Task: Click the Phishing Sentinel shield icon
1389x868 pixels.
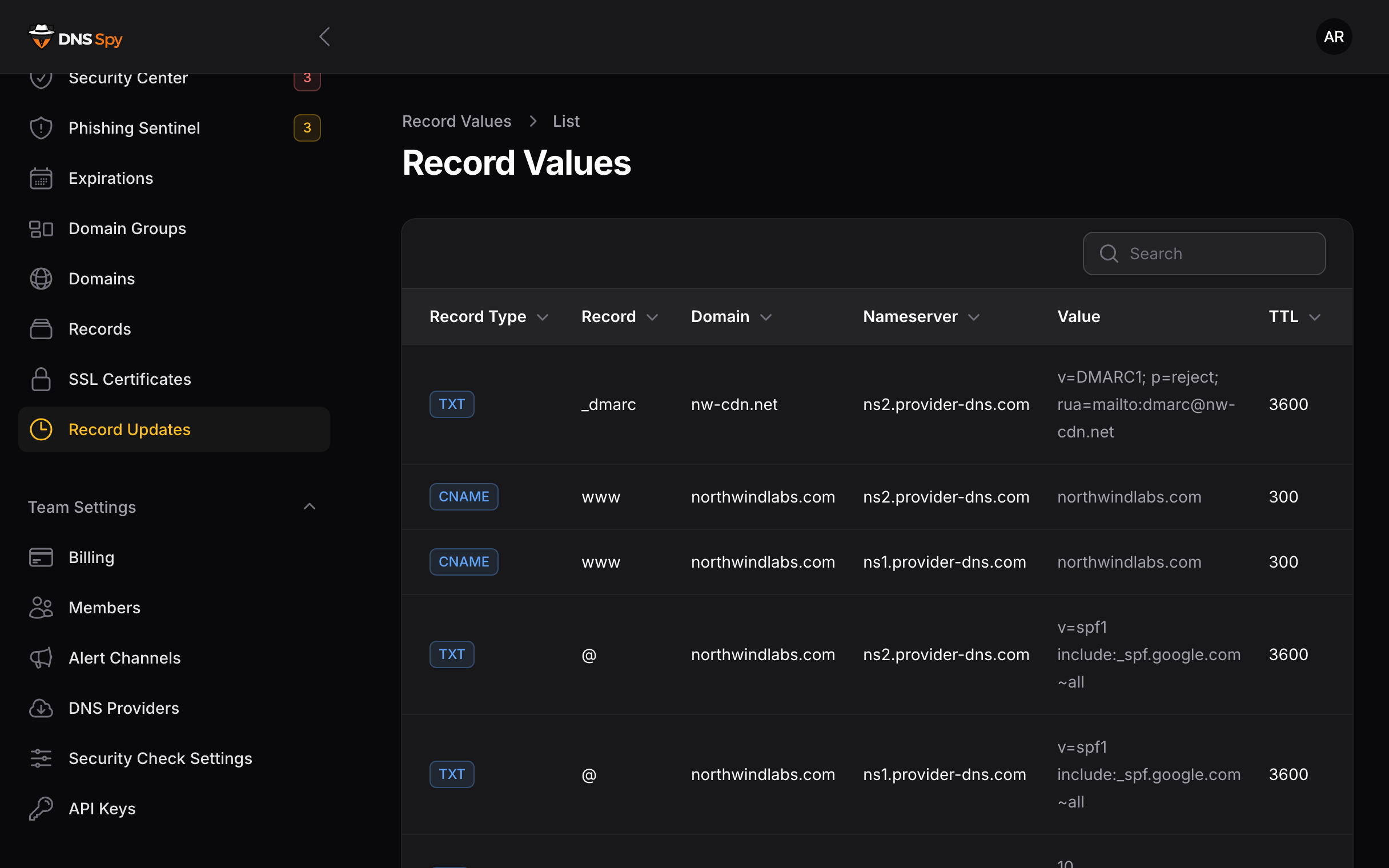Action: [41, 127]
